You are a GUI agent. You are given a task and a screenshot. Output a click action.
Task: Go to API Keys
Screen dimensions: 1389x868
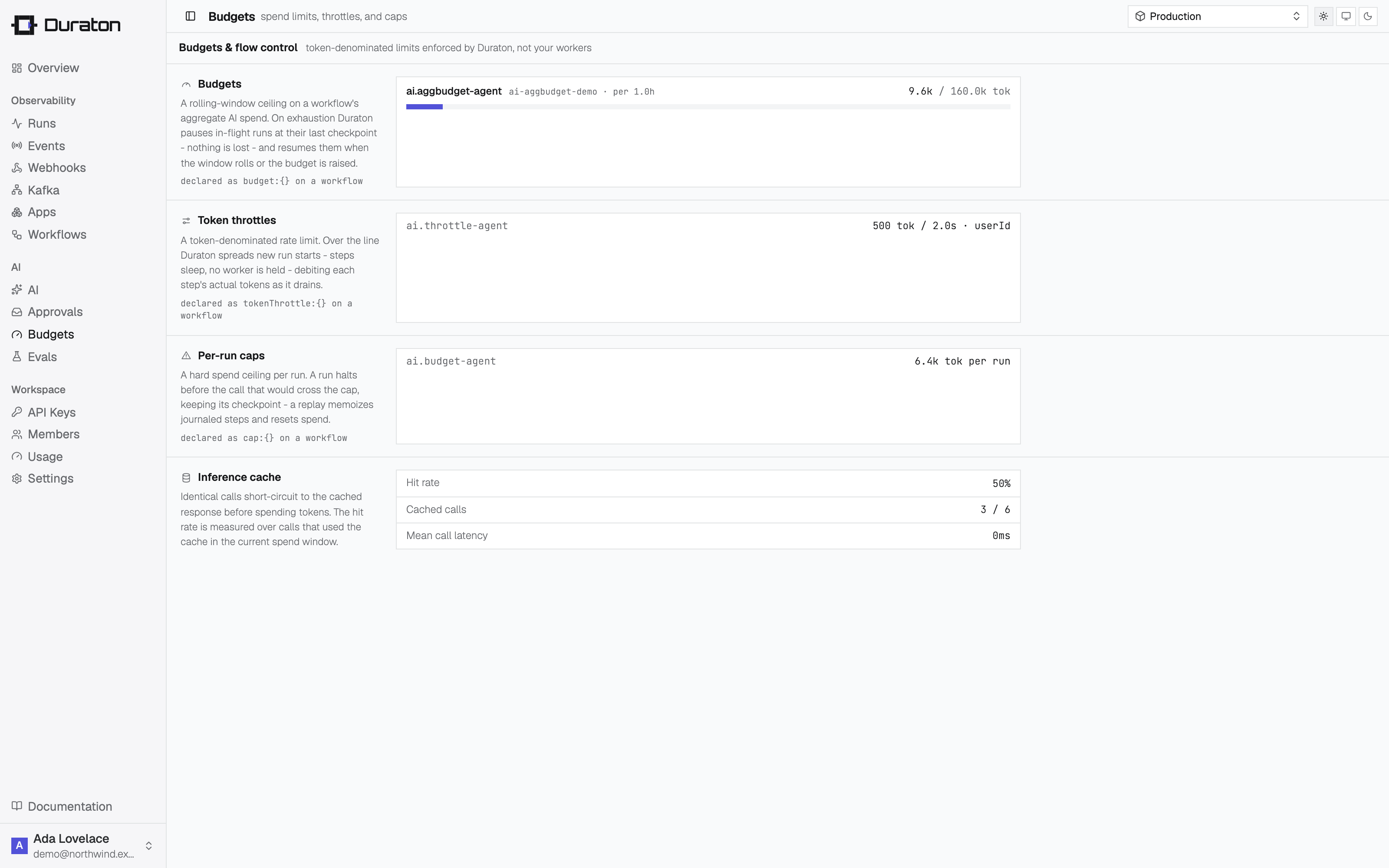(x=52, y=412)
